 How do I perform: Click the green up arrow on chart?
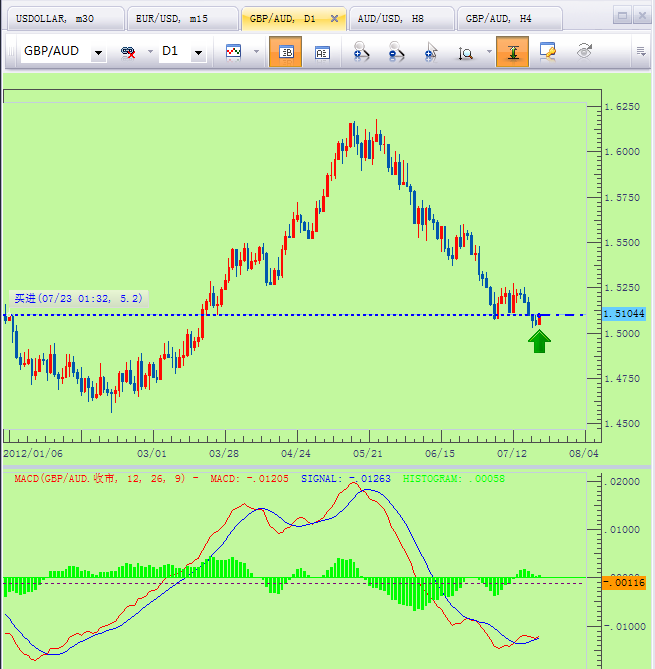coord(540,342)
